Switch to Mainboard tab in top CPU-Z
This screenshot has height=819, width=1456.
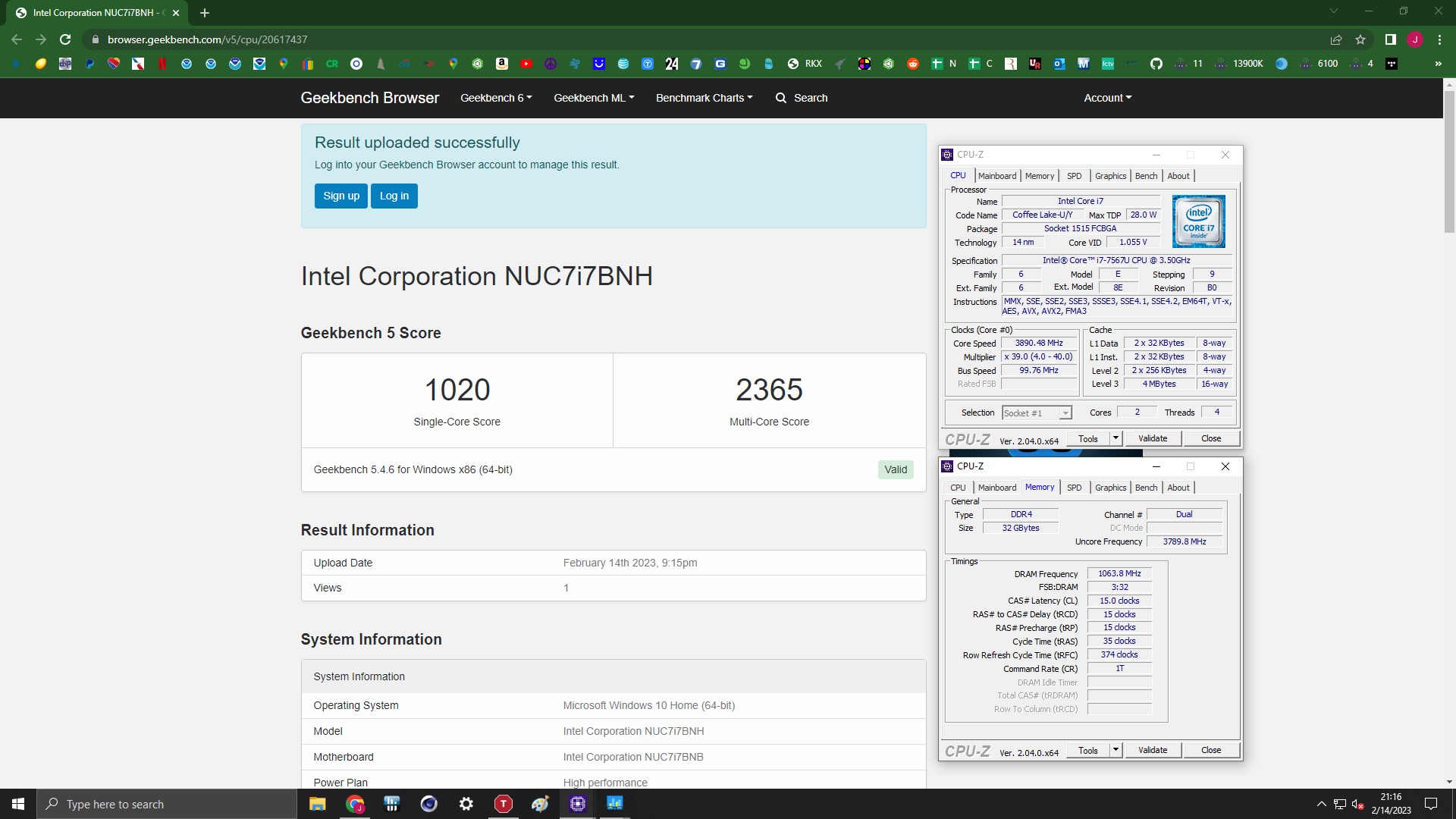[x=996, y=176]
